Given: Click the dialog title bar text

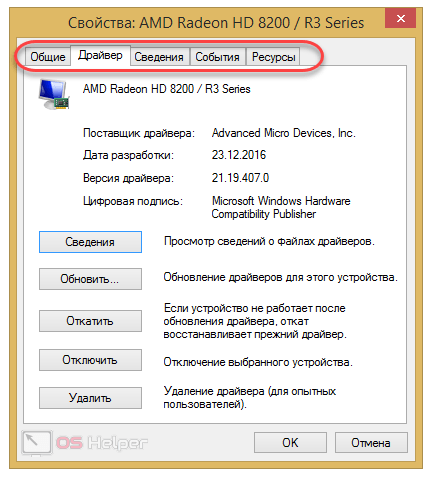Looking at the screenshot, I should [x=216, y=23].
